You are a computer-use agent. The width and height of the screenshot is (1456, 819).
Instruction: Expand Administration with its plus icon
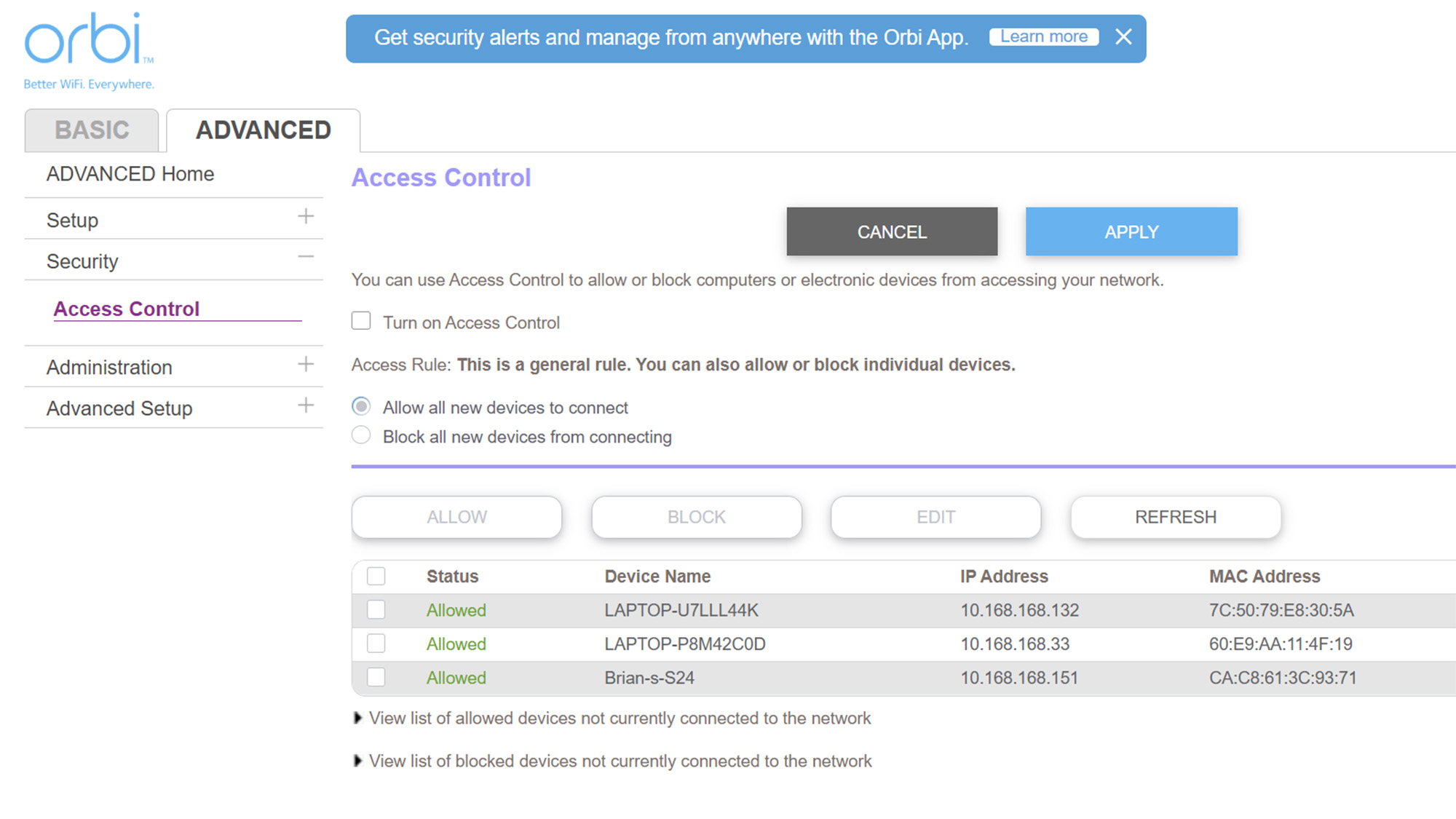click(x=306, y=364)
